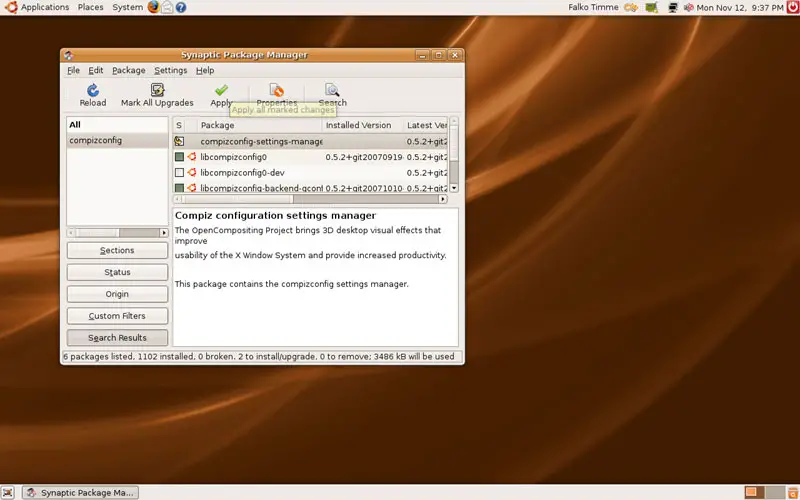
Task: Toggle status box for libcompizconfig-backend-gconf
Action: pyautogui.click(x=179, y=188)
